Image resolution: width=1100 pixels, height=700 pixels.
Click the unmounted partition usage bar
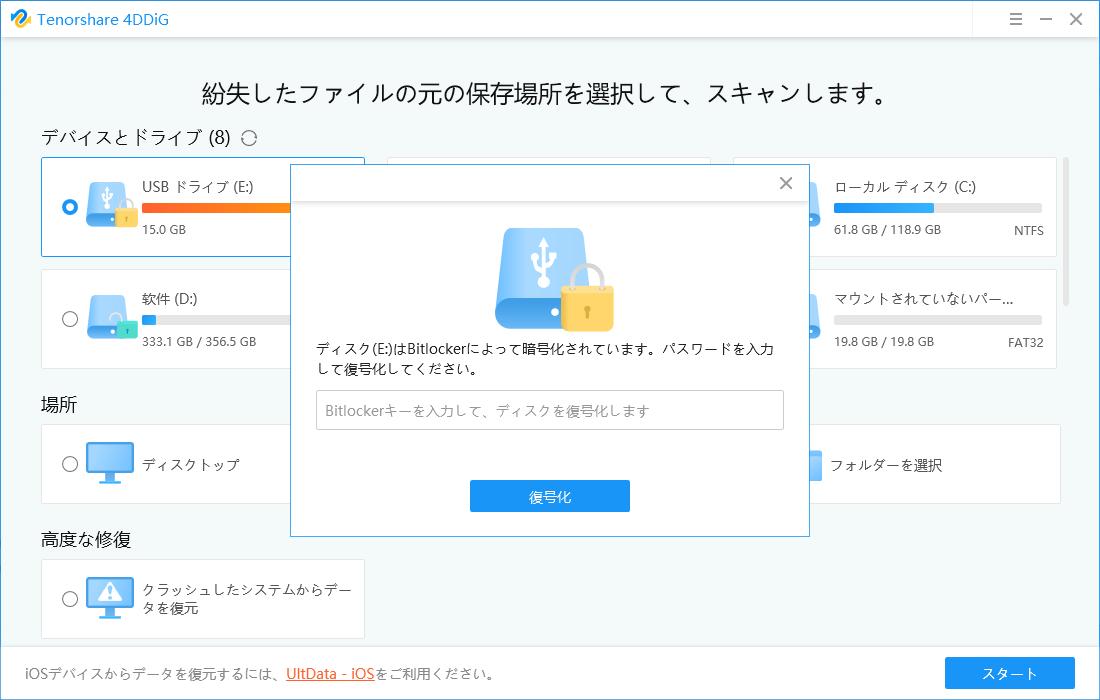937,320
